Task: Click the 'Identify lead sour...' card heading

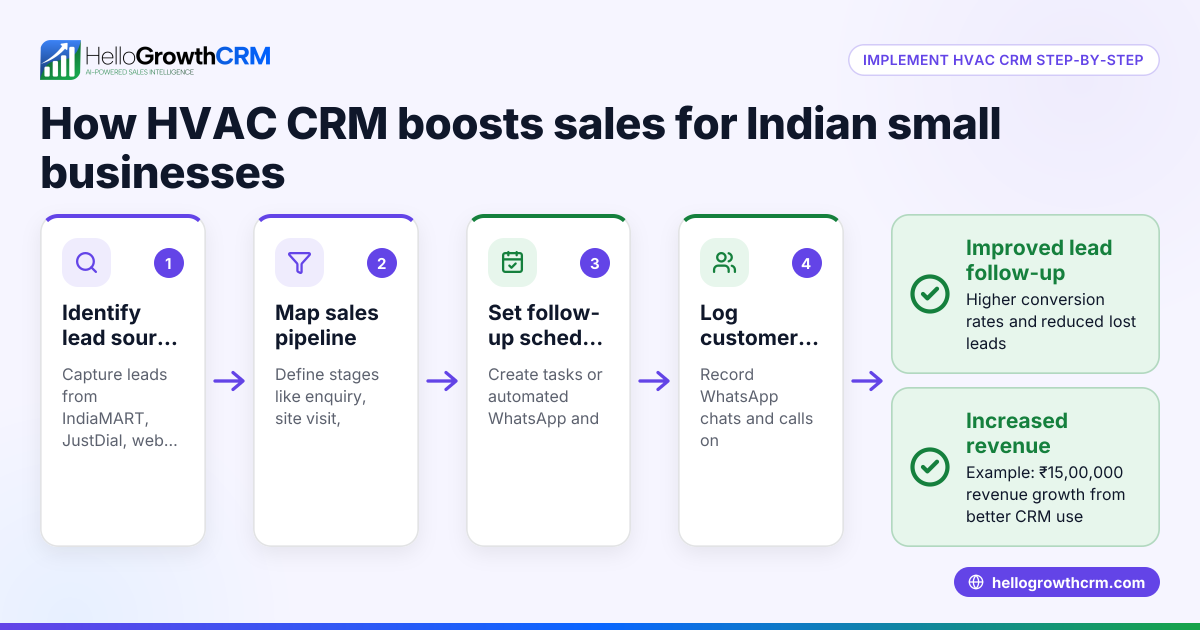Action: point(120,325)
